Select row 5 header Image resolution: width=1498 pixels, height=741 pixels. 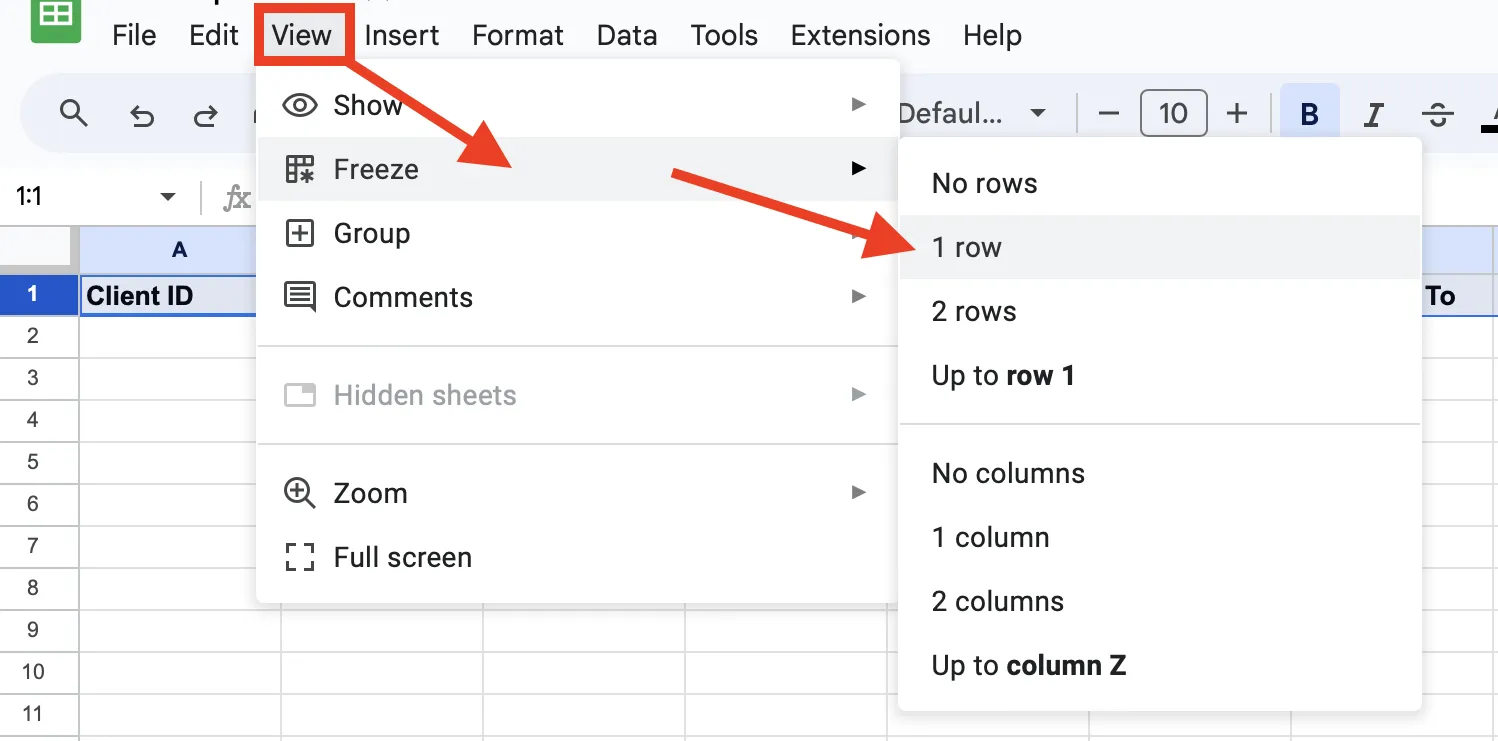tap(39, 462)
